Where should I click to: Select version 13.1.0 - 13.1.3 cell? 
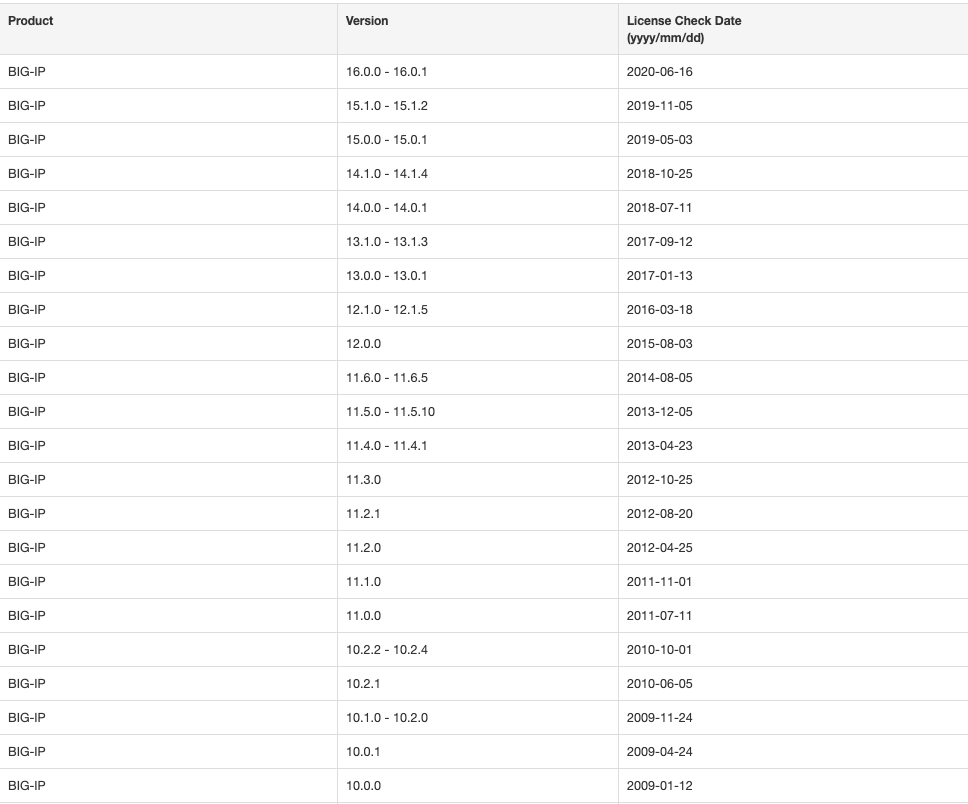tap(387, 242)
